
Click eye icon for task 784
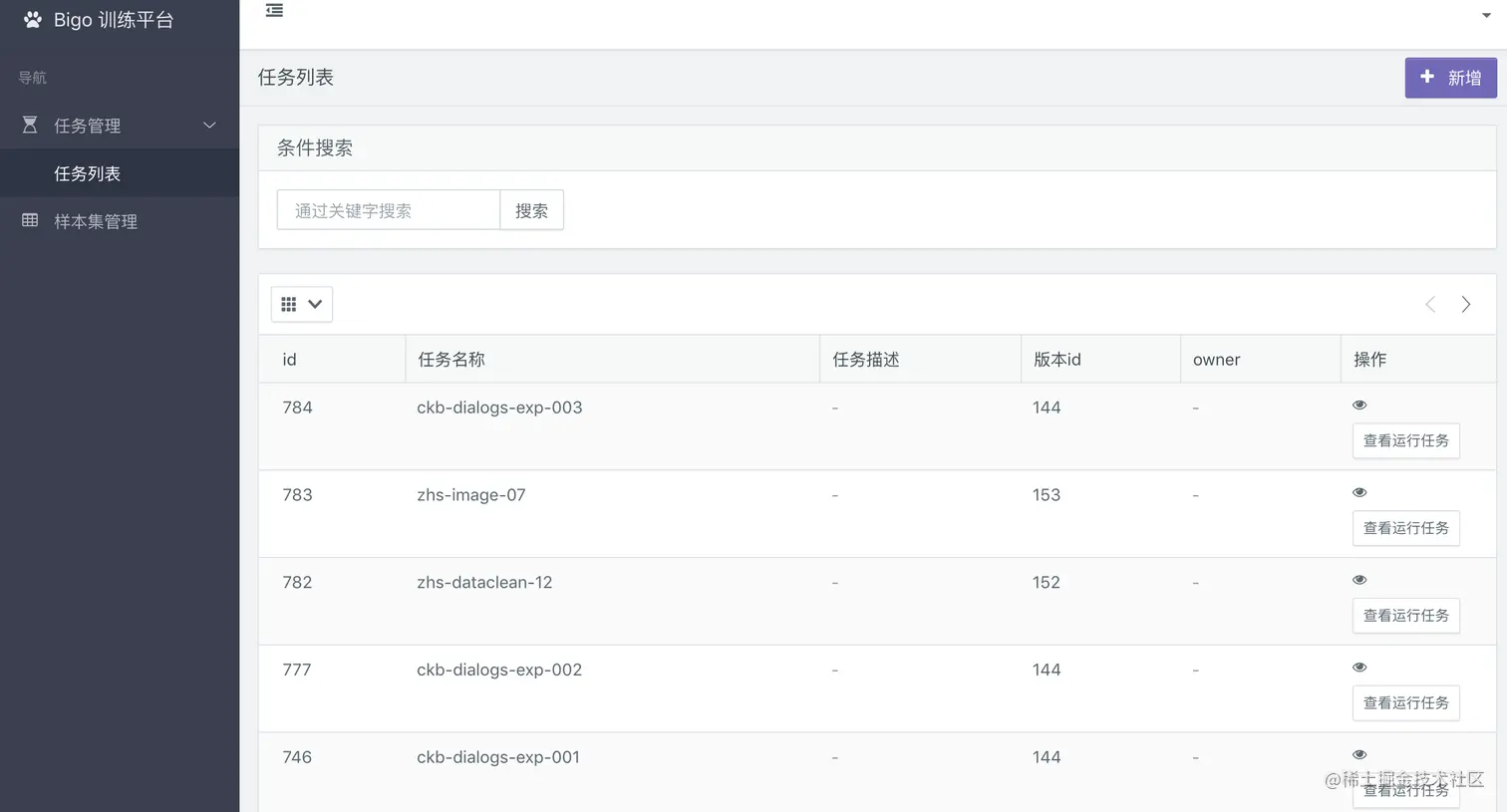(x=1359, y=405)
